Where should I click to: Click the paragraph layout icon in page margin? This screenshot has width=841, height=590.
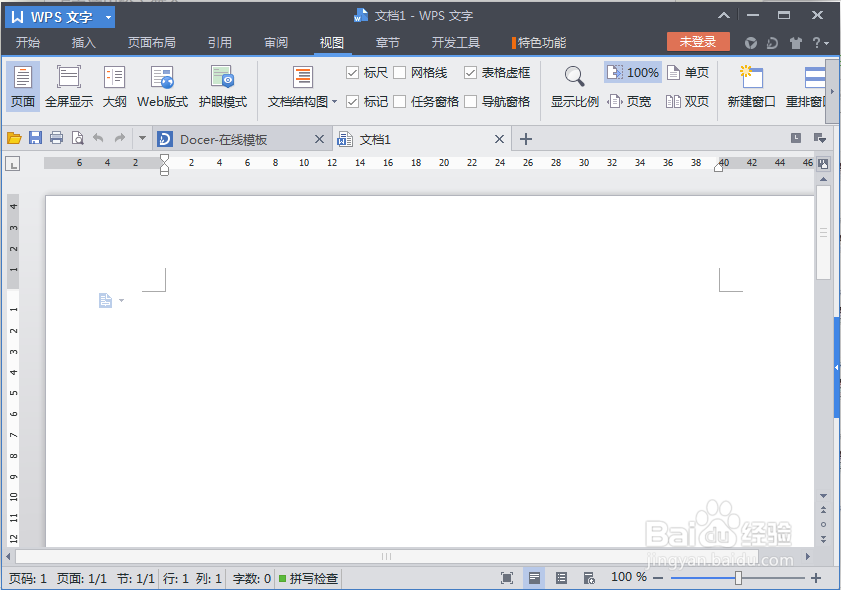click(x=105, y=300)
